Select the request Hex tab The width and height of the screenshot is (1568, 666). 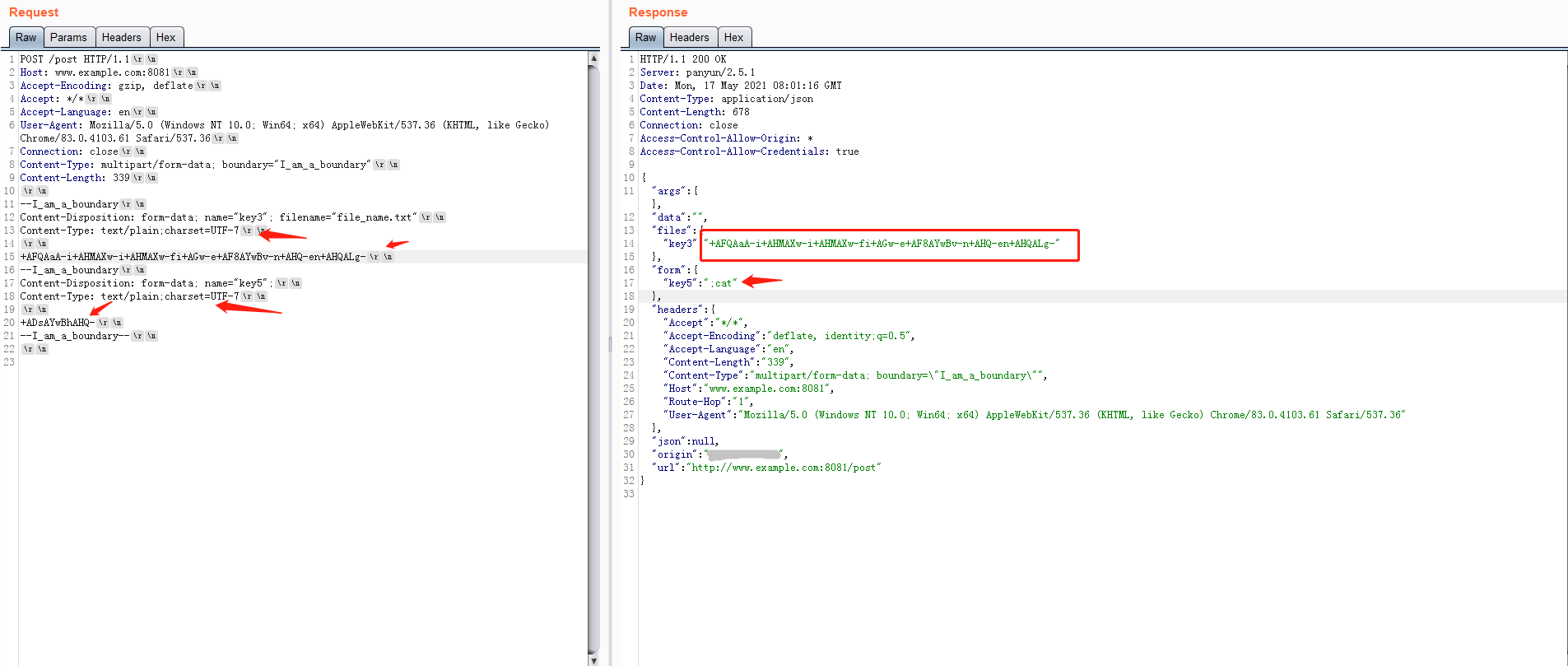click(x=165, y=37)
